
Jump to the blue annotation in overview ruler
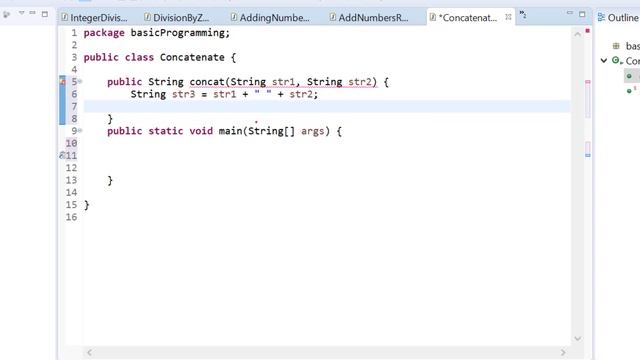tap(588, 155)
